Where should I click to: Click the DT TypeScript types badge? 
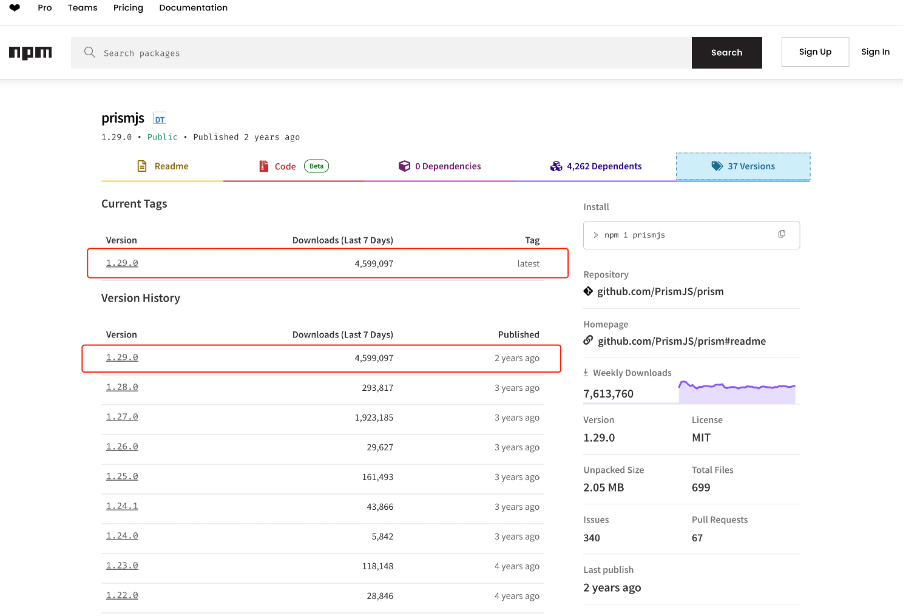[160, 119]
